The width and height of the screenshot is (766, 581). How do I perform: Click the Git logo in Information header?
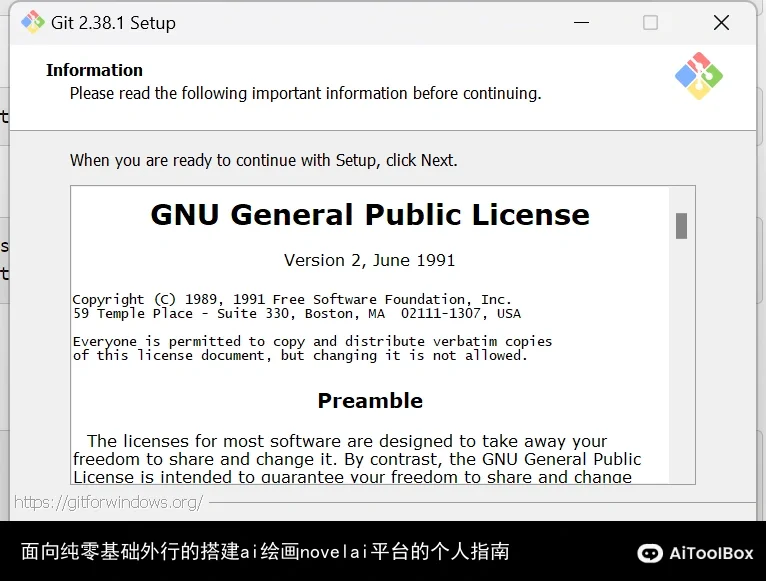pos(699,76)
